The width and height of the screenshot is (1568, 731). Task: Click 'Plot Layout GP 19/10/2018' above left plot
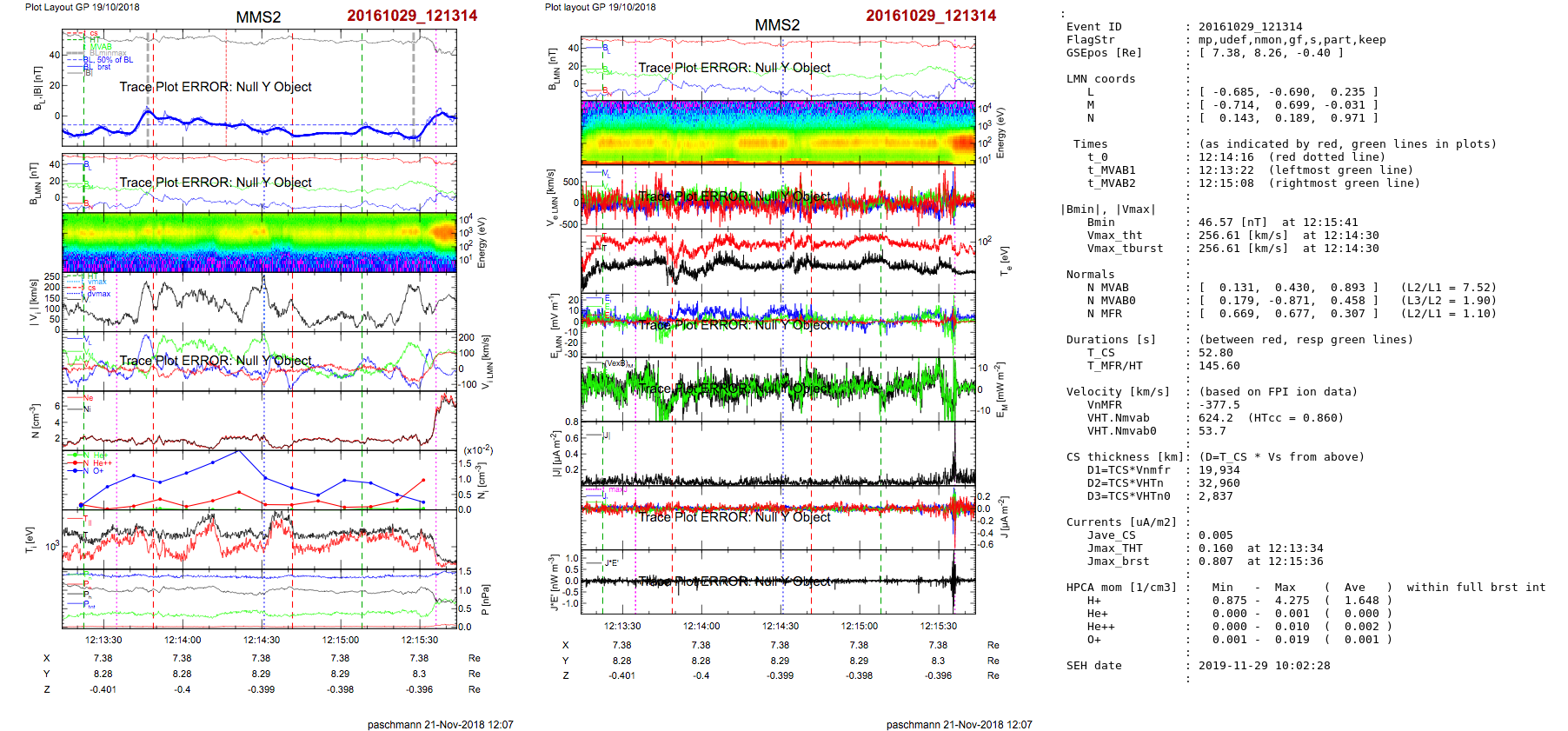82,7
